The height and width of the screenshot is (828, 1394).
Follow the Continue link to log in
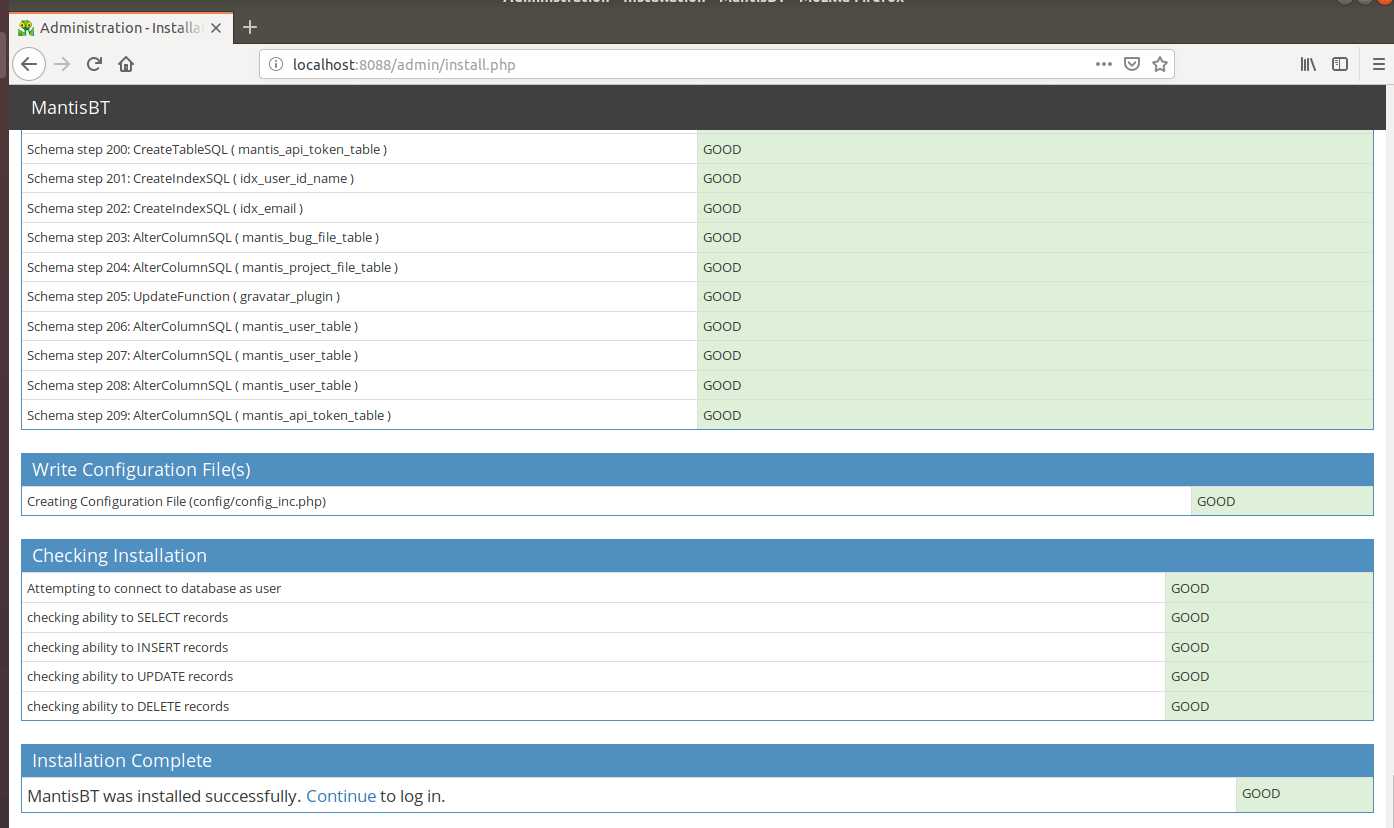[341, 796]
